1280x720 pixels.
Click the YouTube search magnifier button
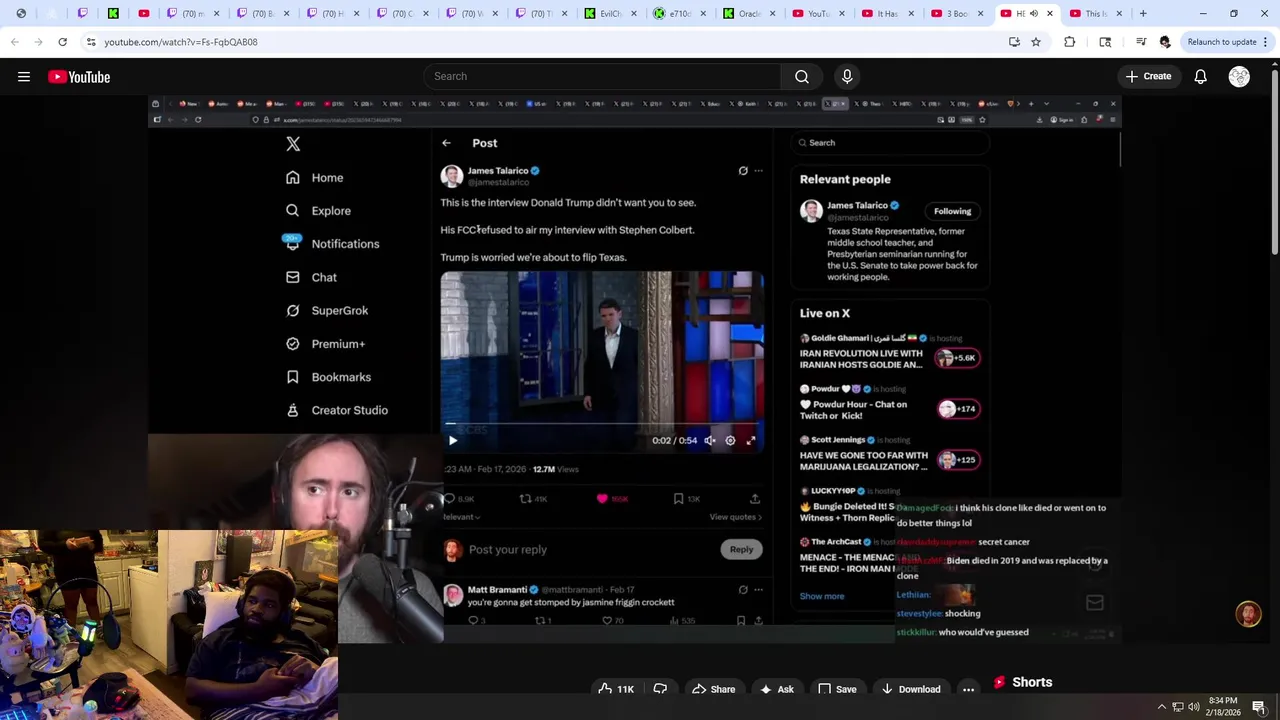point(802,76)
